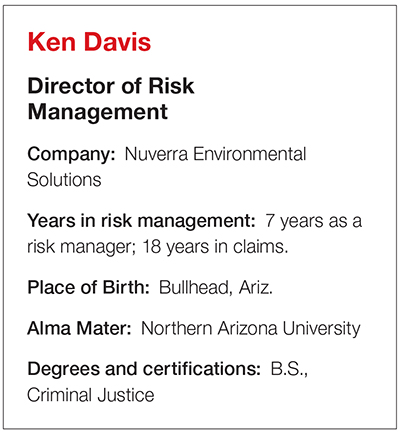Click the word Davis in the heading
Viewport: 400px width, 435px height.
coord(117,42)
